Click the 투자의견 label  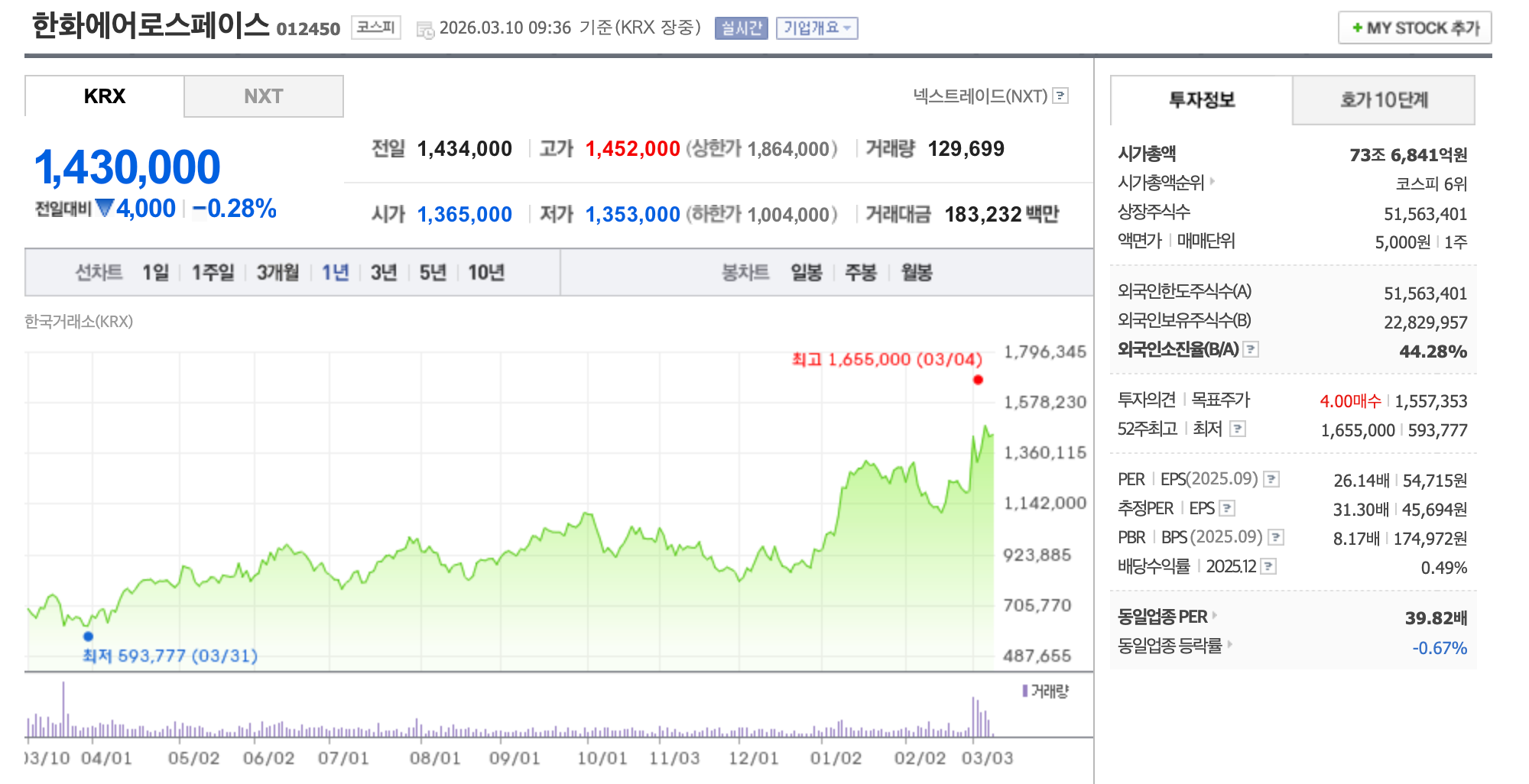tap(1147, 400)
